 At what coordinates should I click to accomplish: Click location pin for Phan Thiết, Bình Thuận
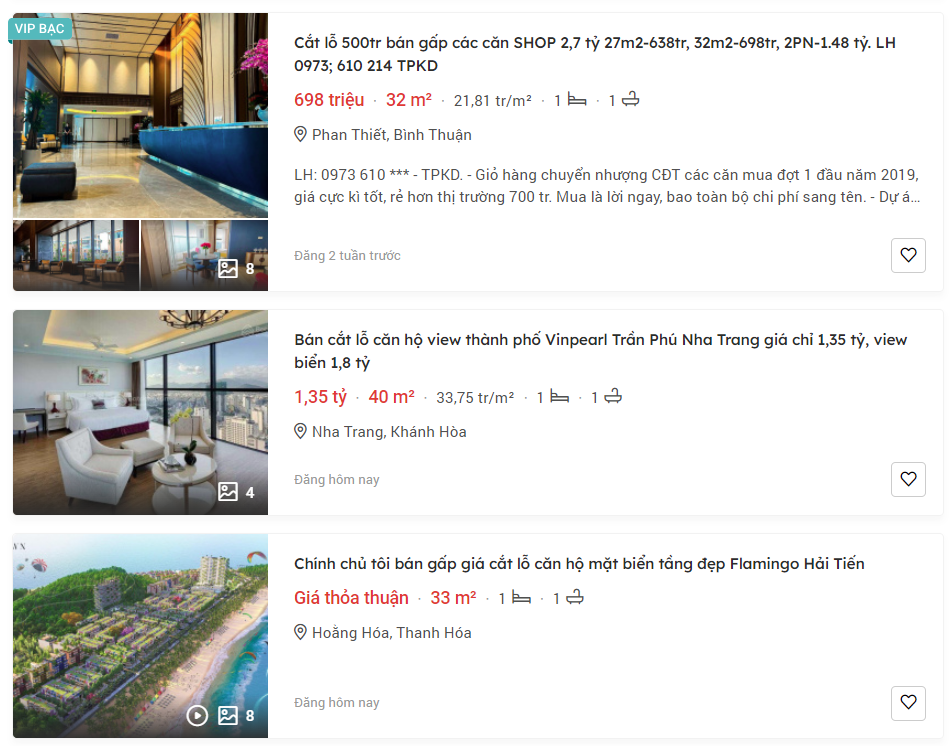(300, 134)
